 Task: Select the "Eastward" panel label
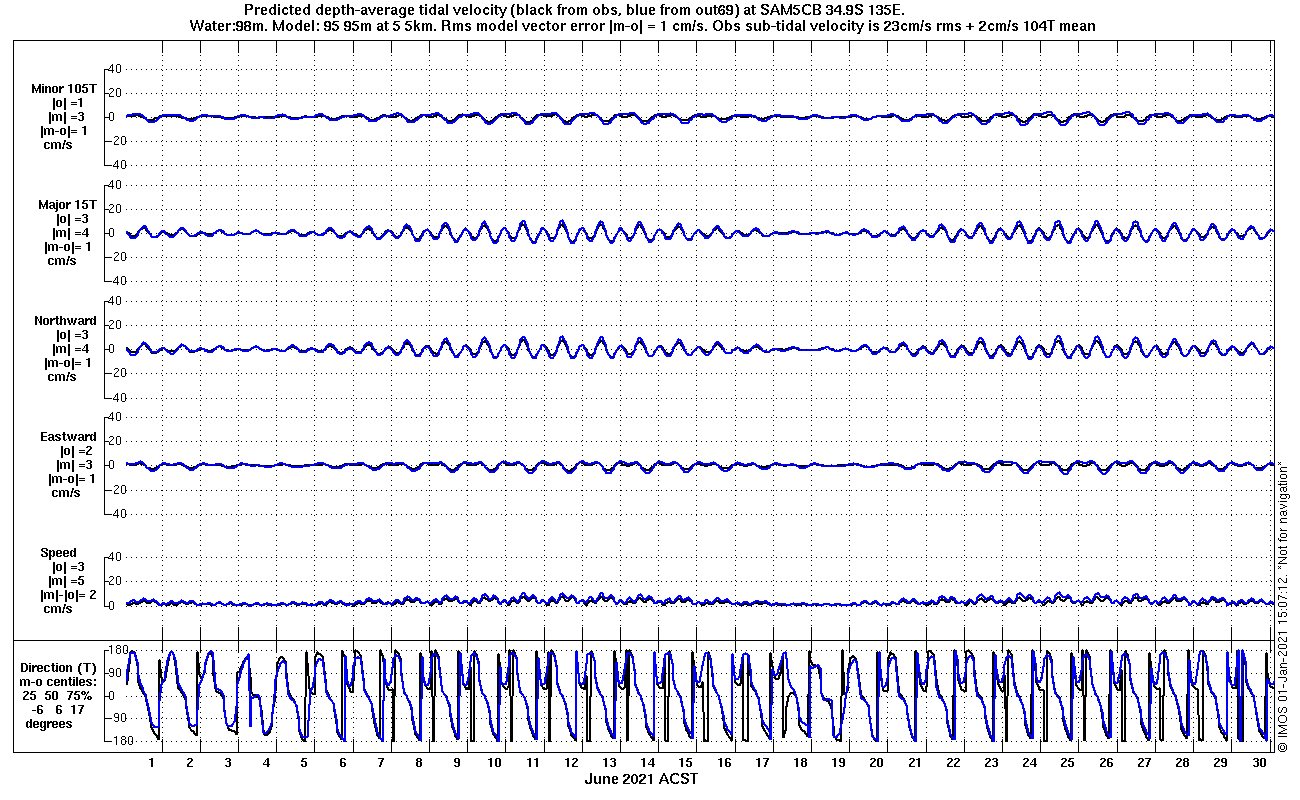coord(69,437)
